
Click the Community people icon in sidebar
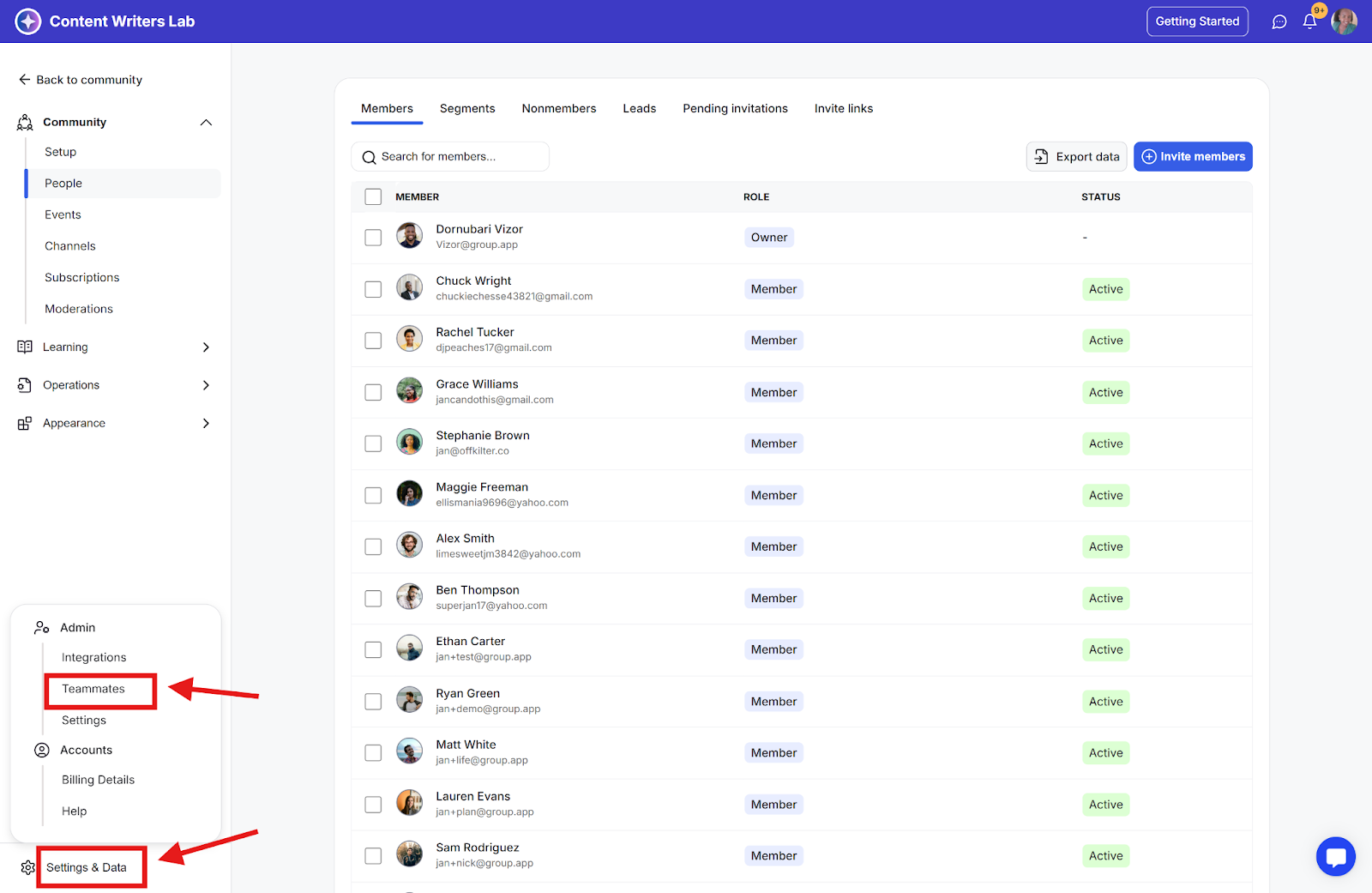(25, 123)
